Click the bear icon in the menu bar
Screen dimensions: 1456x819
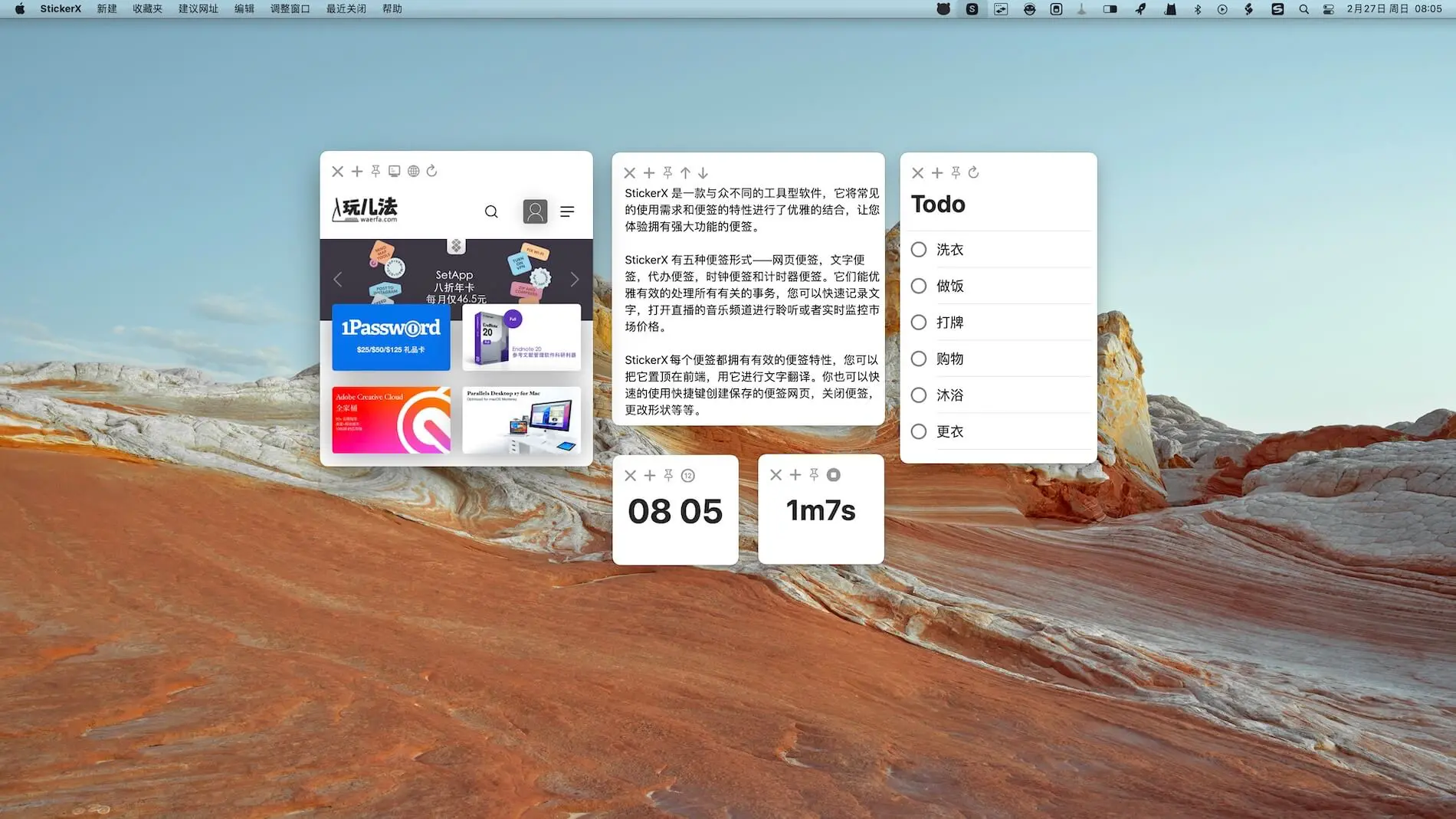[943, 9]
